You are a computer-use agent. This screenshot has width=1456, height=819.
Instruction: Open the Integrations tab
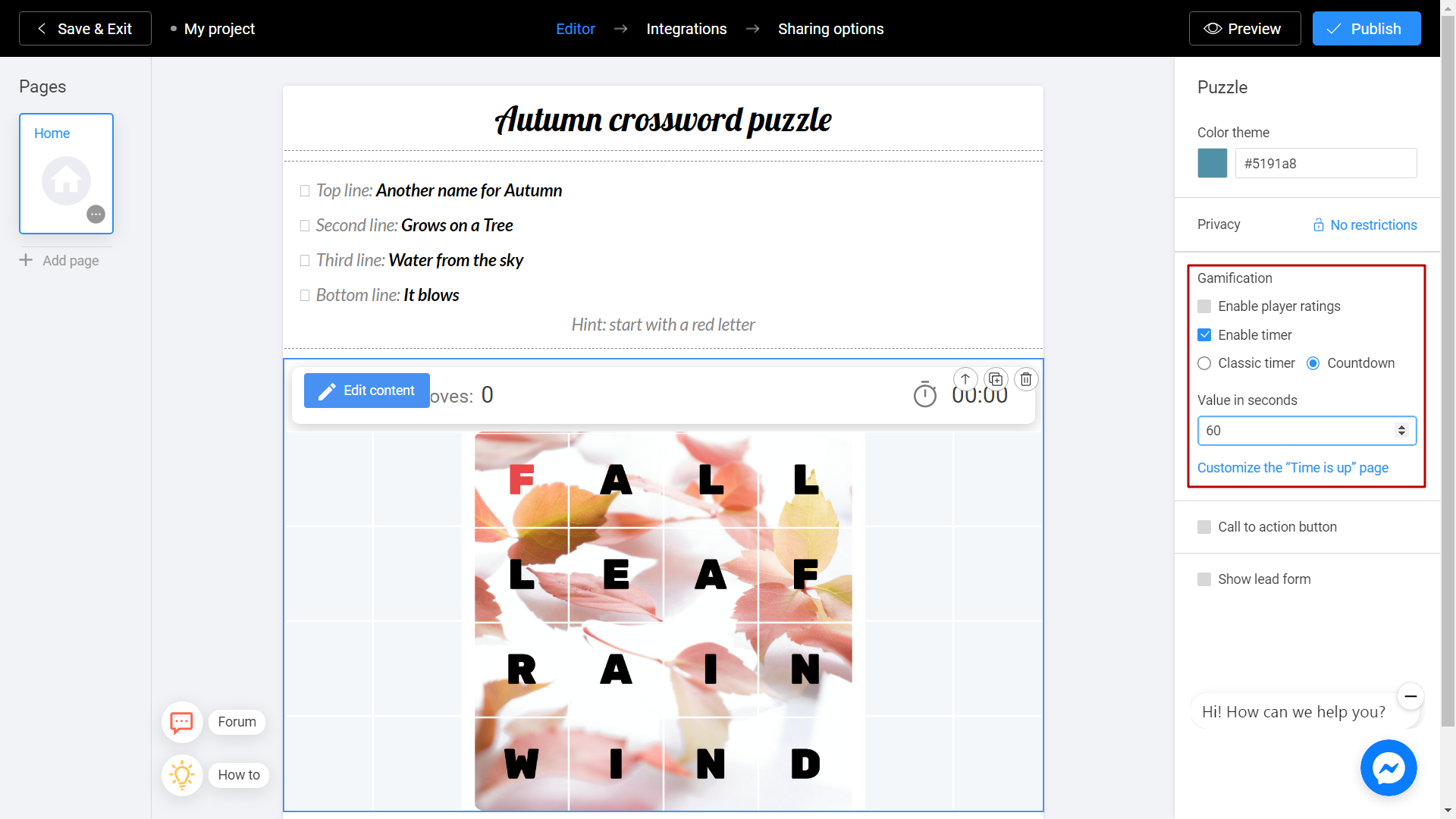(x=687, y=28)
